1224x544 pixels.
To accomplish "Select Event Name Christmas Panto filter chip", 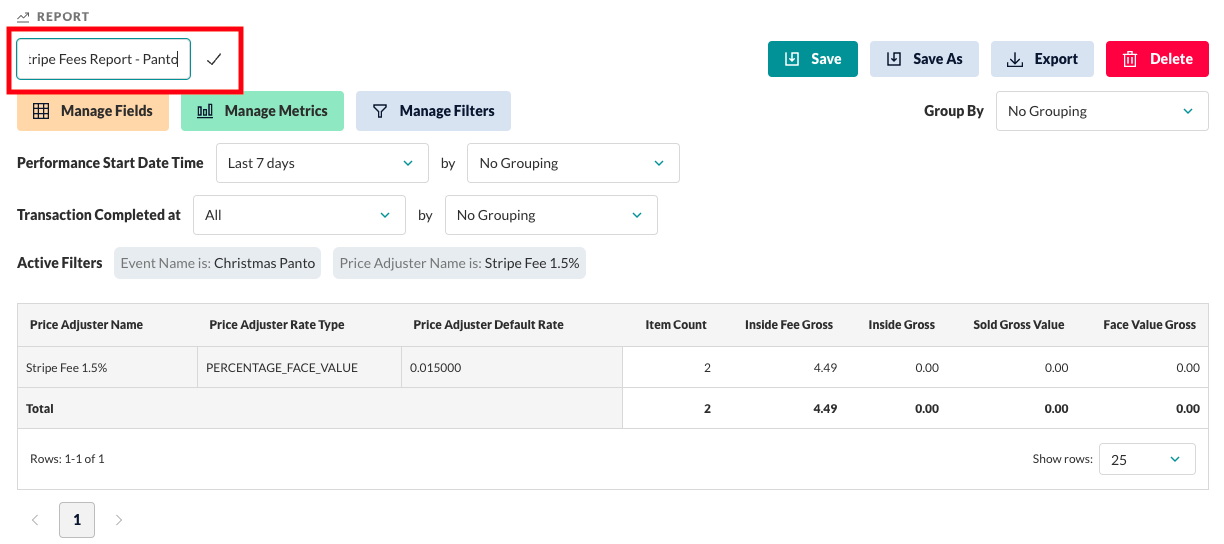I will 218,263.
